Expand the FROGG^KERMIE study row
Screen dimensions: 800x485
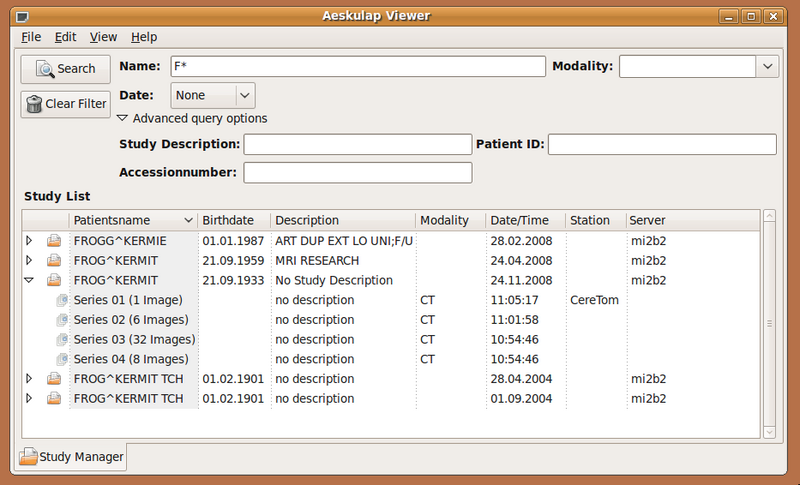pyautogui.click(x=29, y=241)
